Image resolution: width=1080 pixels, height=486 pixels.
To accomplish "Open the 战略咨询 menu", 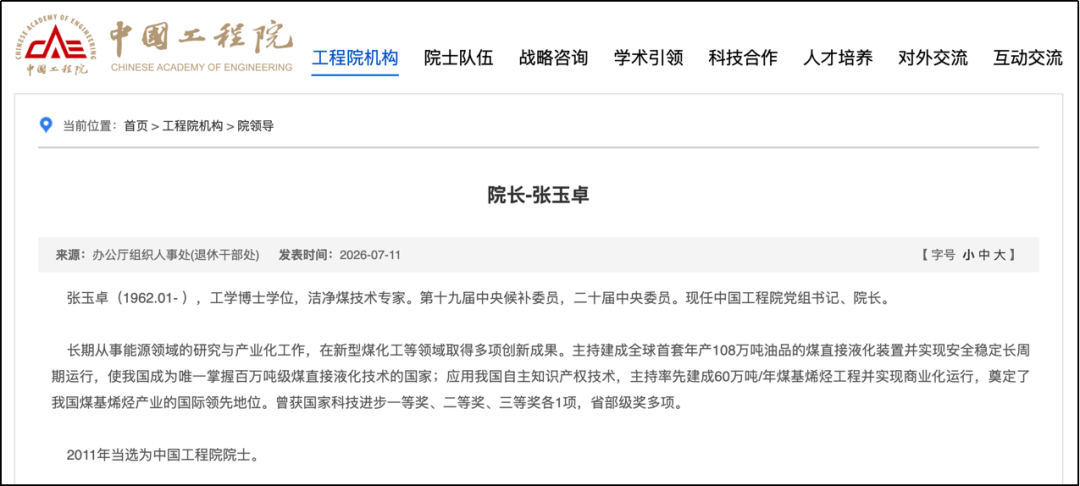I will [x=554, y=58].
